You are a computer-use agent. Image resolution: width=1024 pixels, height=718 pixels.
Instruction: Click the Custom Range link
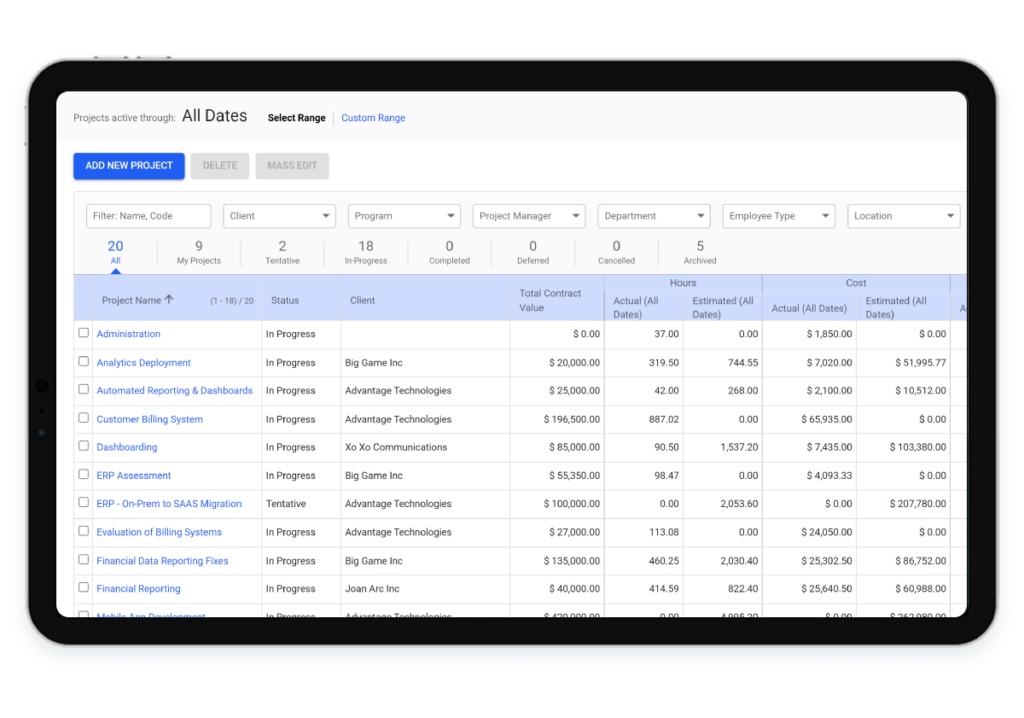pos(372,117)
